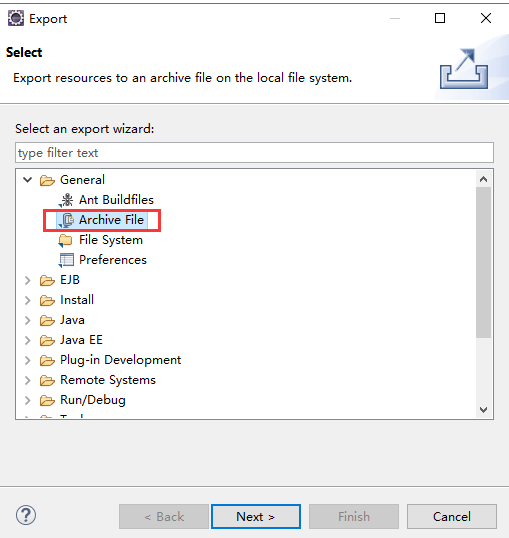Expand the Install category
The width and height of the screenshot is (509, 538).
click(x=28, y=300)
